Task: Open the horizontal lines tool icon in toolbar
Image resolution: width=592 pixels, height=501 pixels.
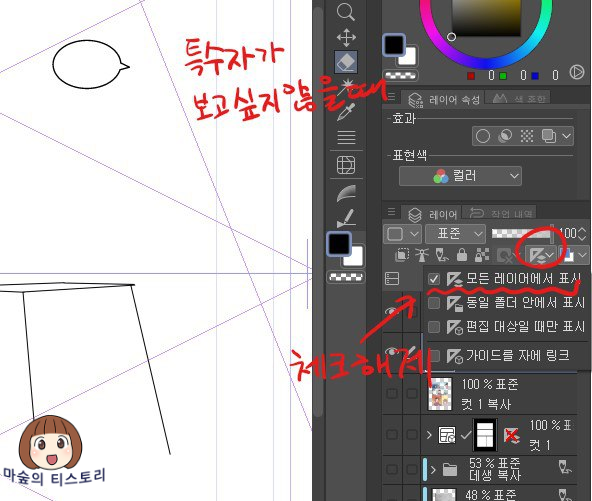Action: coord(346,137)
